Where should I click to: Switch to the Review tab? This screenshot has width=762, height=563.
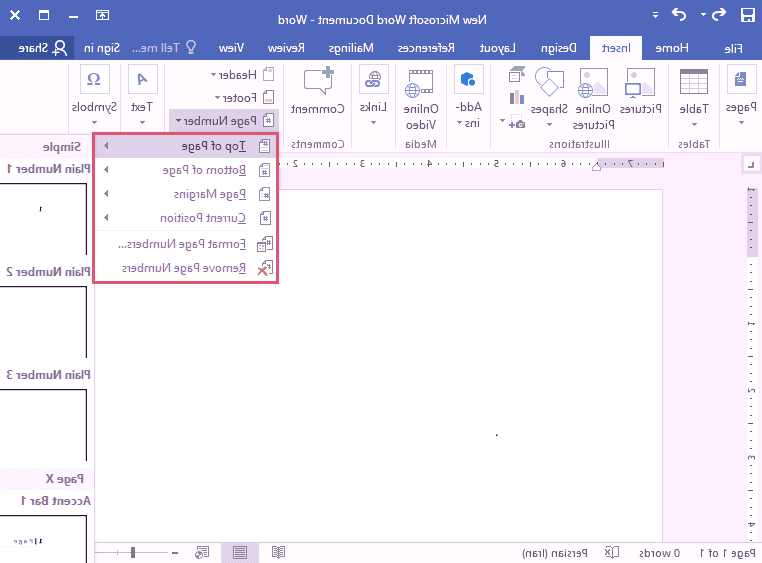click(x=286, y=48)
